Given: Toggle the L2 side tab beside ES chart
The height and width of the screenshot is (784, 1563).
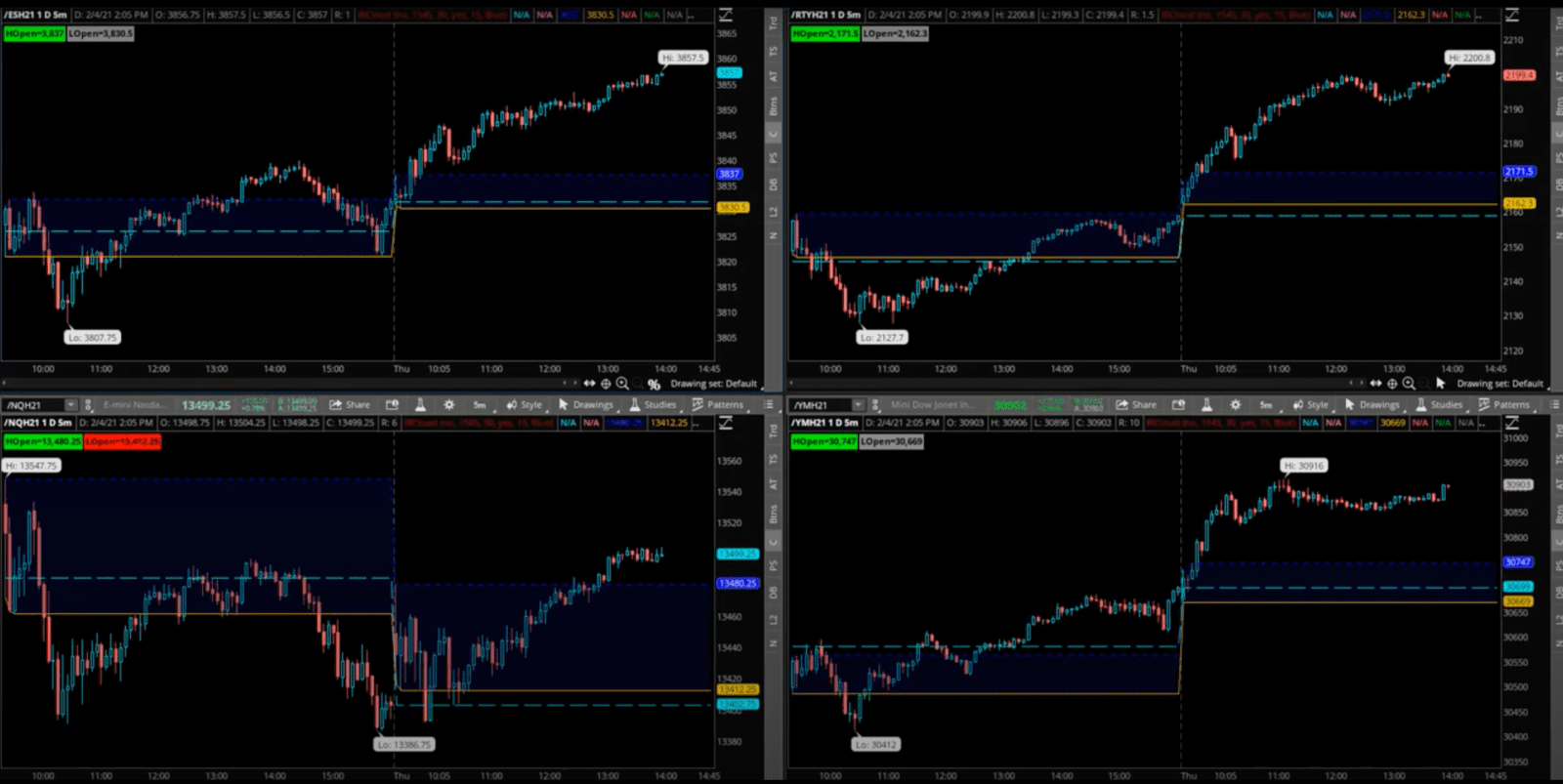Looking at the screenshot, I should 774,211.
